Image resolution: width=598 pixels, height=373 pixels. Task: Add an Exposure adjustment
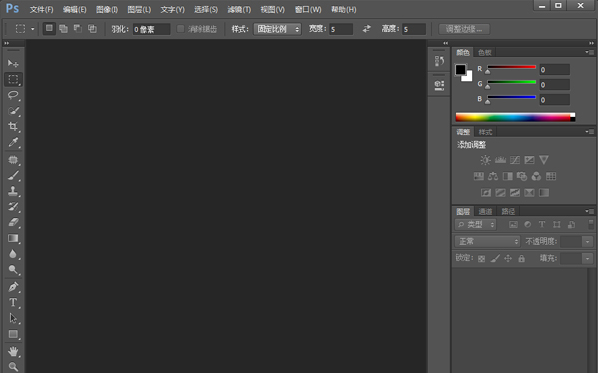(x=529, y=160)
